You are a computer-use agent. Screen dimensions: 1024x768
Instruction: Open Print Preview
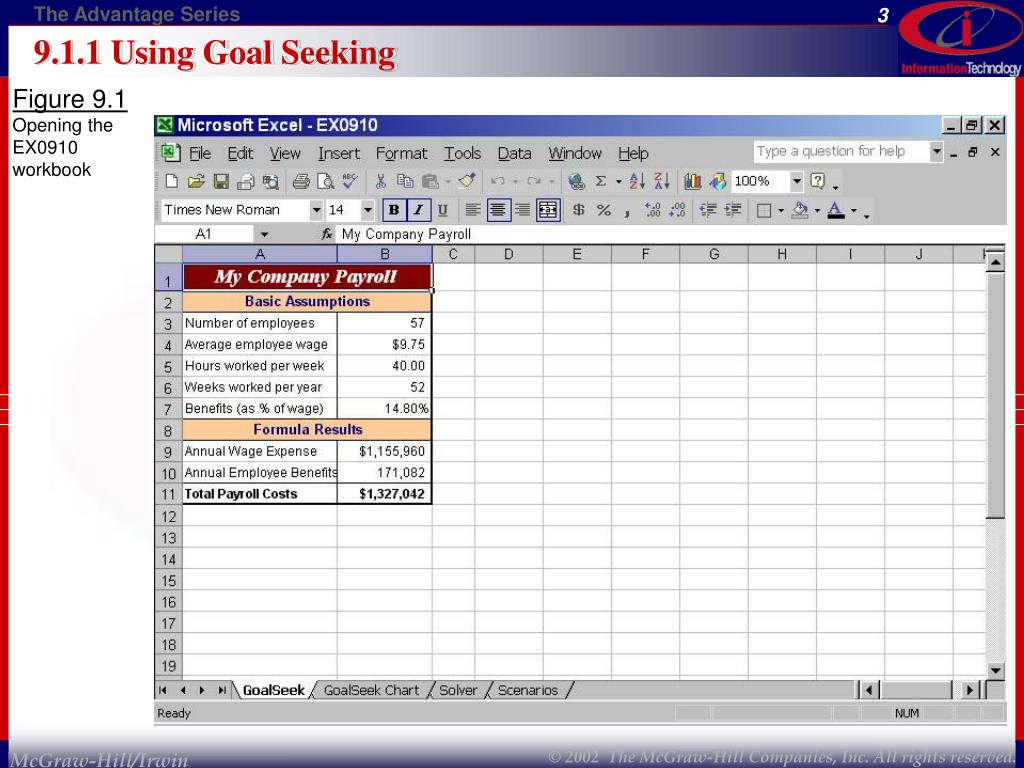(x=325, y=182)
